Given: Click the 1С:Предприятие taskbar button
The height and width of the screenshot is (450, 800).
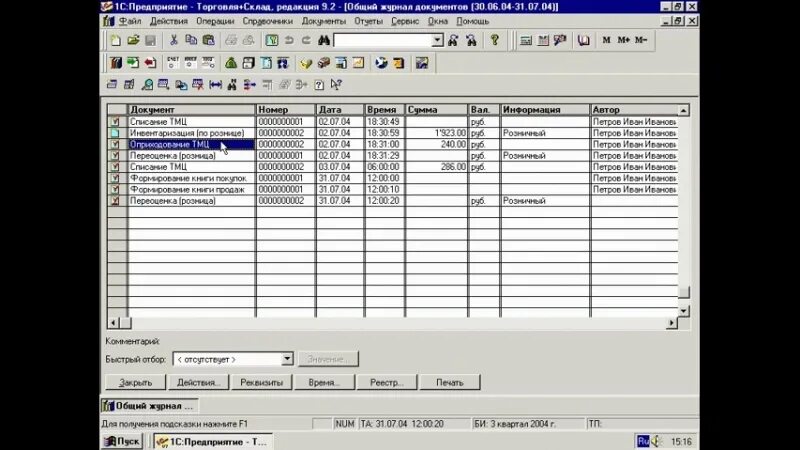Looking at the screenshot, I should [213, 441].
